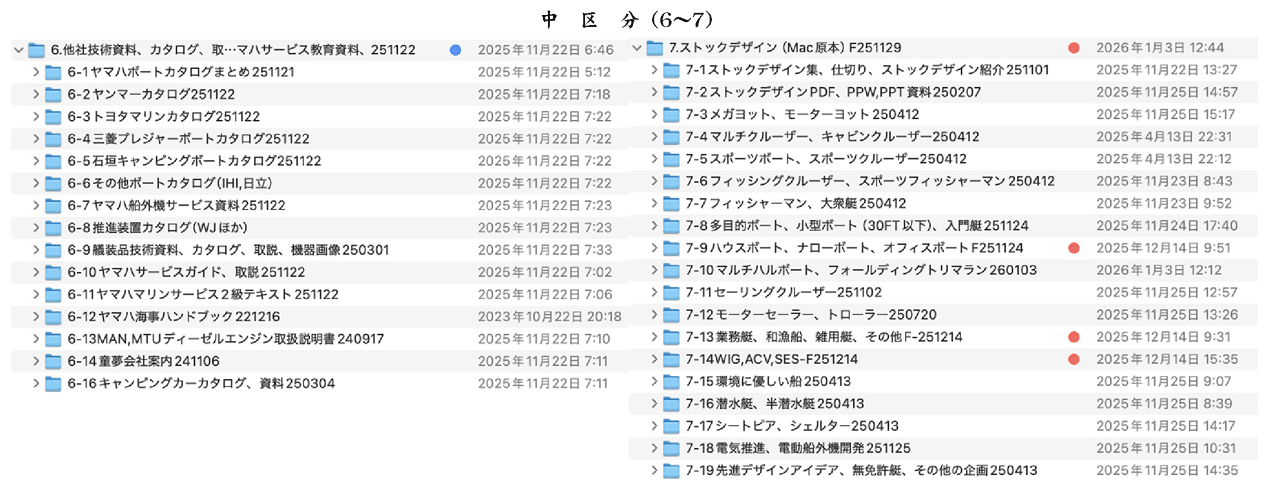Click the blue tag dot on 6.他社技術資料
Image resolution: width=1270 pixels, height=500 pixels.
[456, 50]
